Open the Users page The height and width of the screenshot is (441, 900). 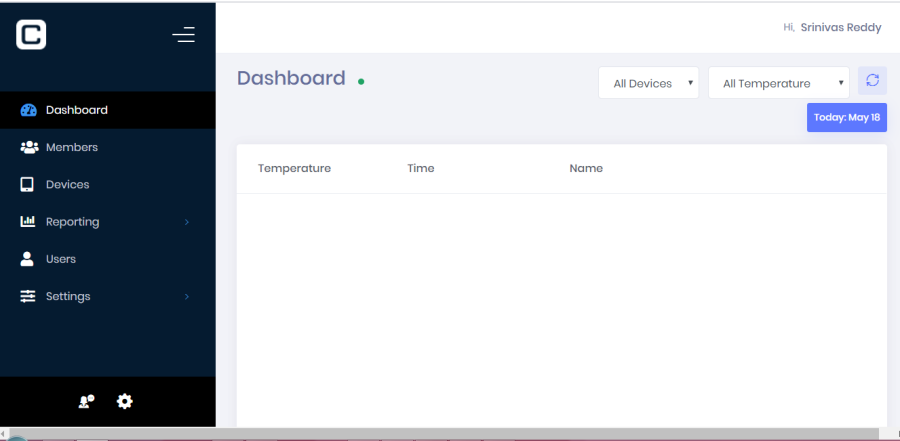click(x=108, y=259)
